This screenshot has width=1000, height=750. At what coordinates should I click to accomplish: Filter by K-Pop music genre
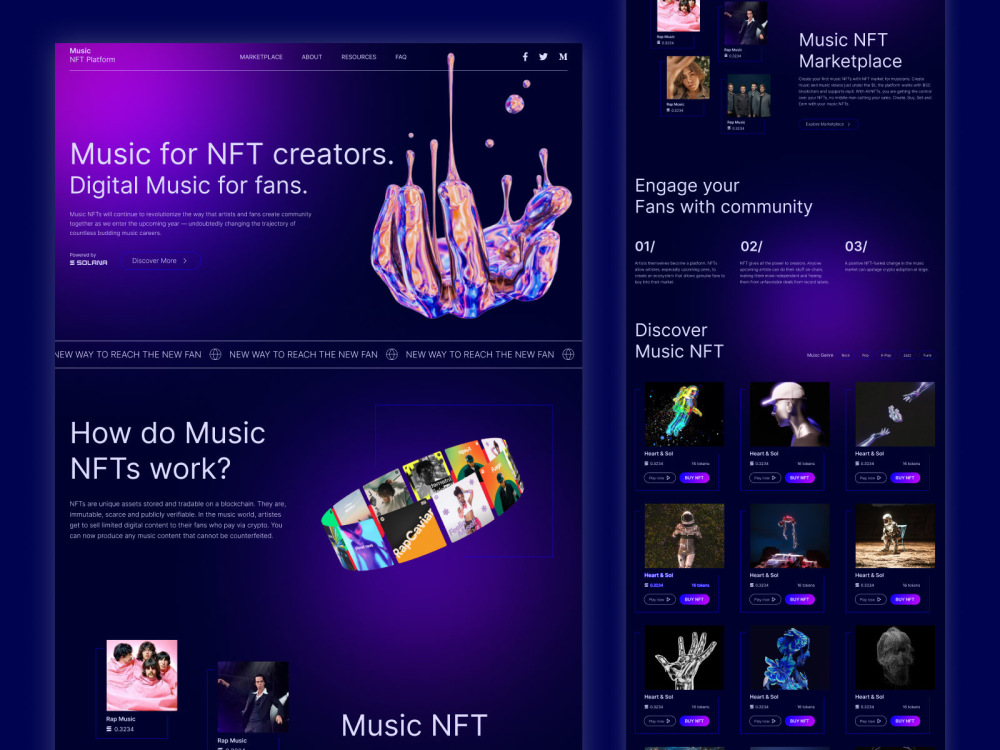(x=886, y=355)
